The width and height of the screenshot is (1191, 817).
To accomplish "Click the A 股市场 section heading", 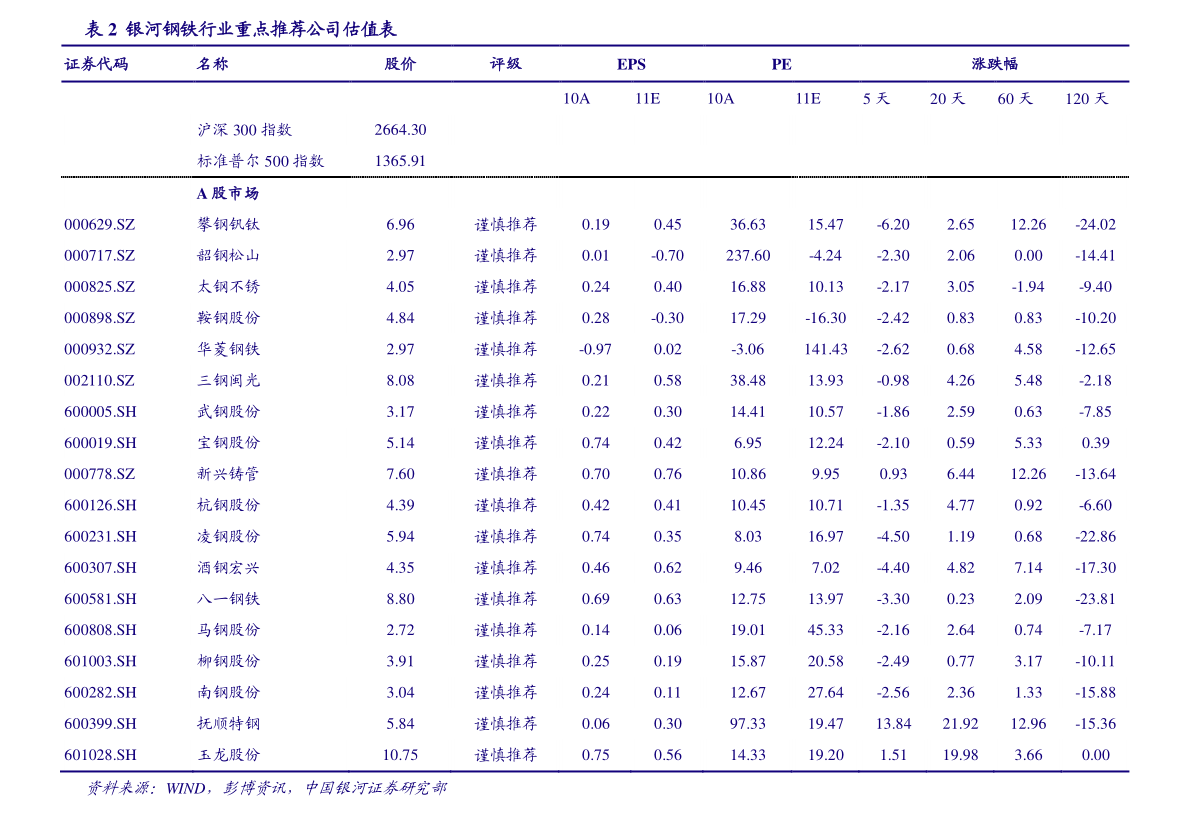I will coord(228,194).
